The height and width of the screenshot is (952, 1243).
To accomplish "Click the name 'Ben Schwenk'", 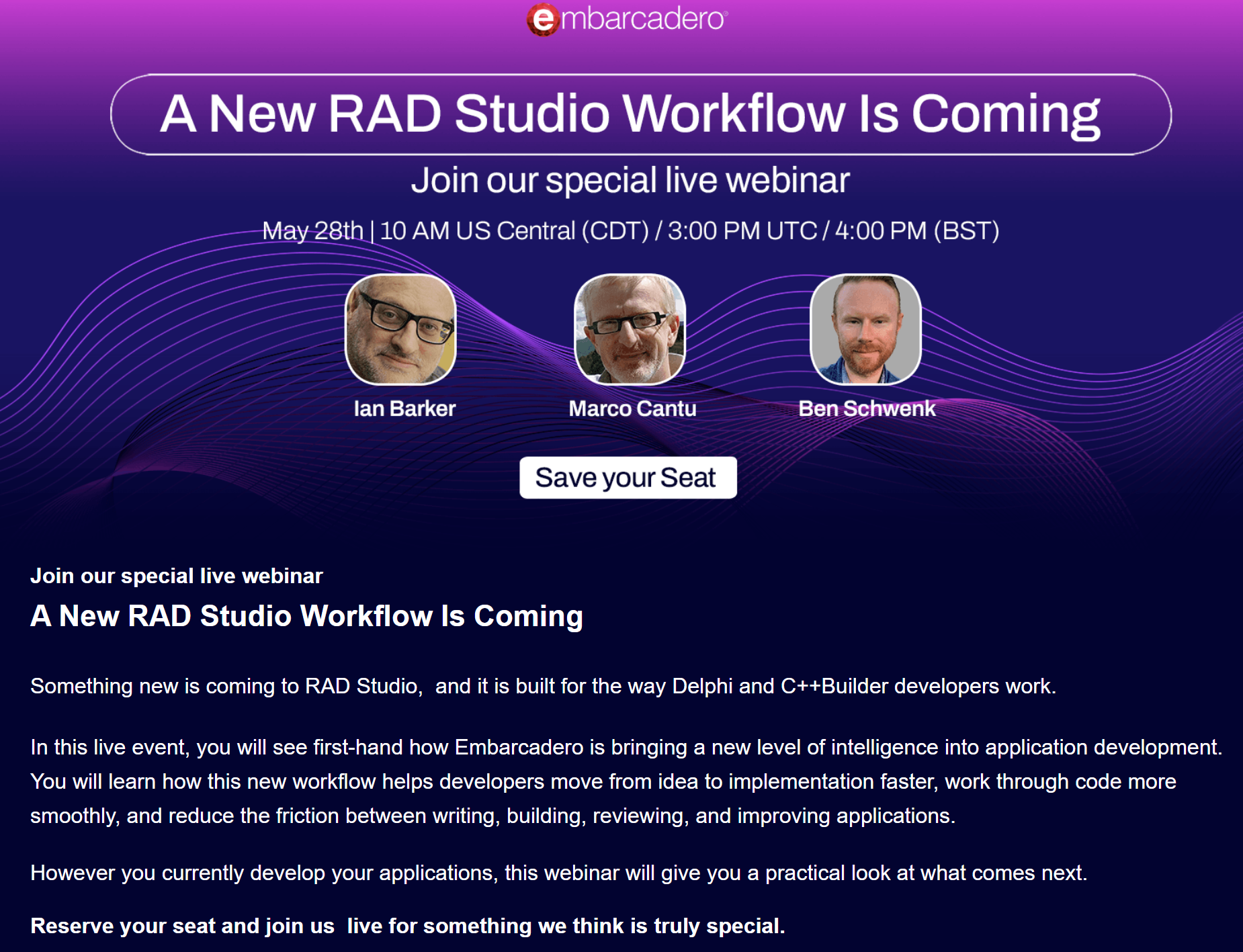I will [867, 408].
